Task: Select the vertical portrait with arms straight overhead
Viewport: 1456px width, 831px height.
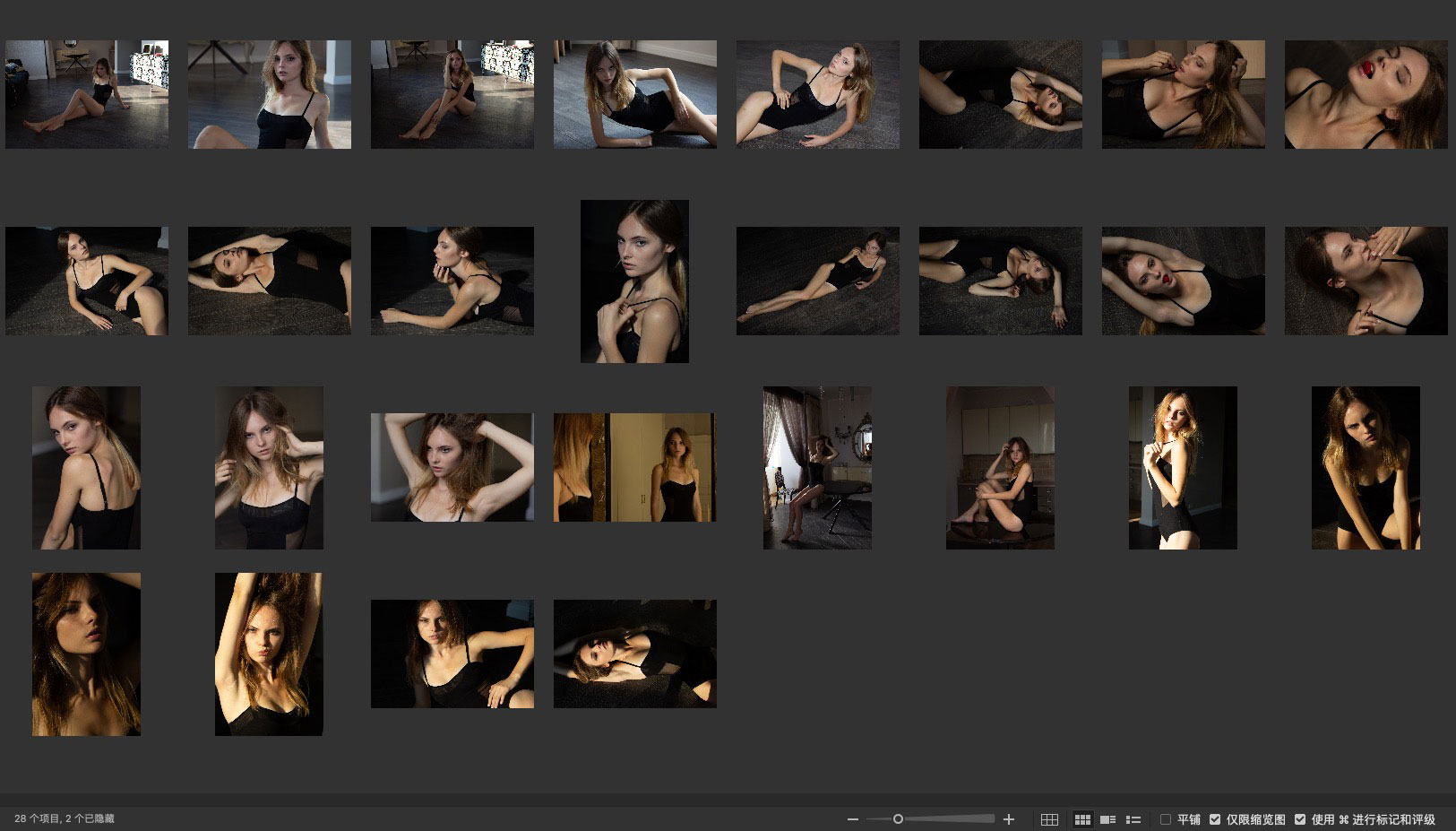Action: 269,654
